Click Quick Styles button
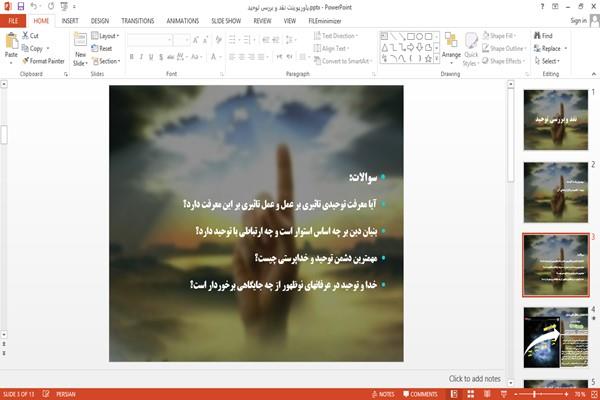600x400 pixels. point(471,49)
